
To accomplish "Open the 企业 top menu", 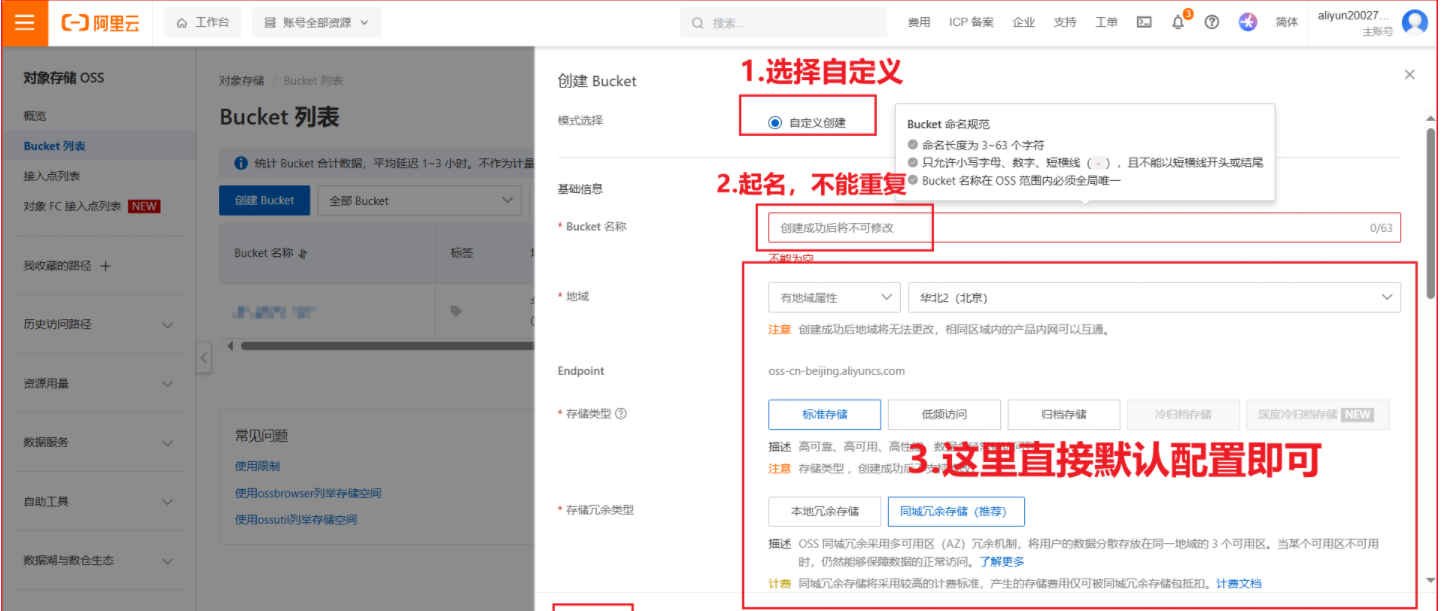I will (x=1023, y=22).
